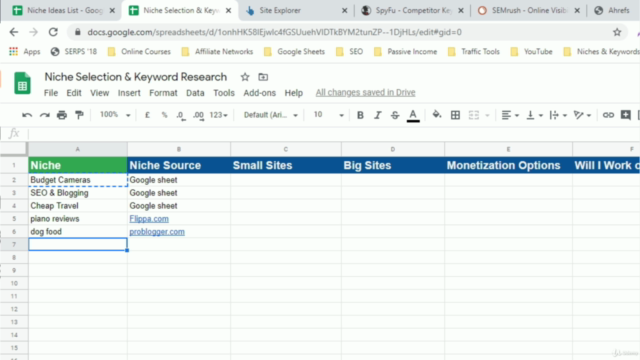Open the File menu
Image resolution: width=640 pixels, height=360 pixels.
pyautogui.click(x=51, y=93)
